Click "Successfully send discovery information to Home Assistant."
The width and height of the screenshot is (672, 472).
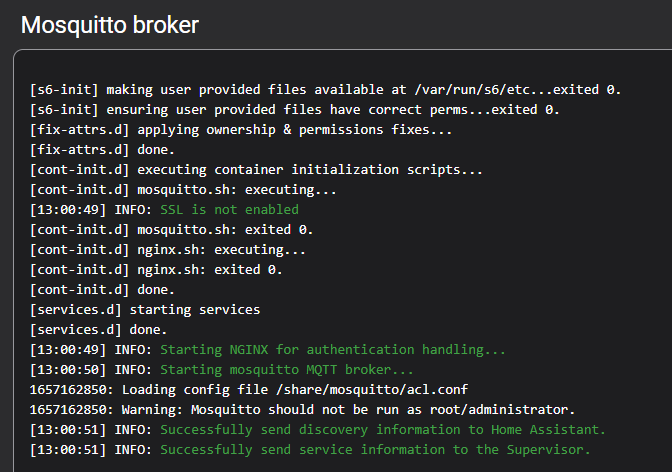(383, 430)
